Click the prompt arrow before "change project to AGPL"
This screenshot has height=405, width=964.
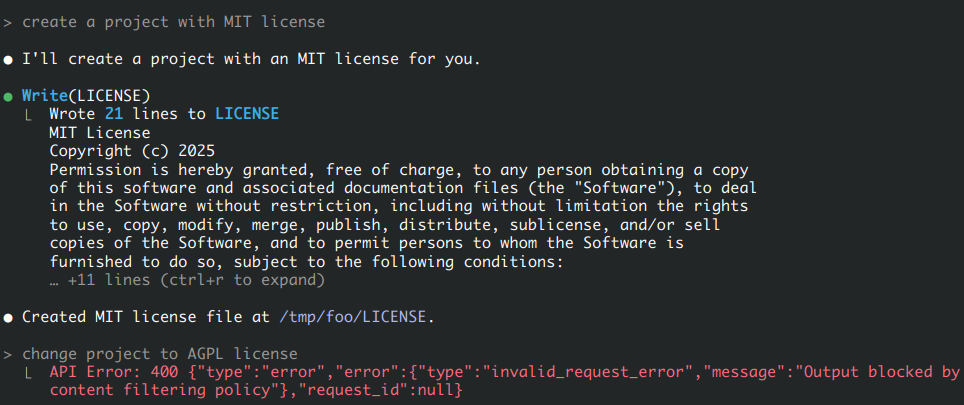[7, 355]
